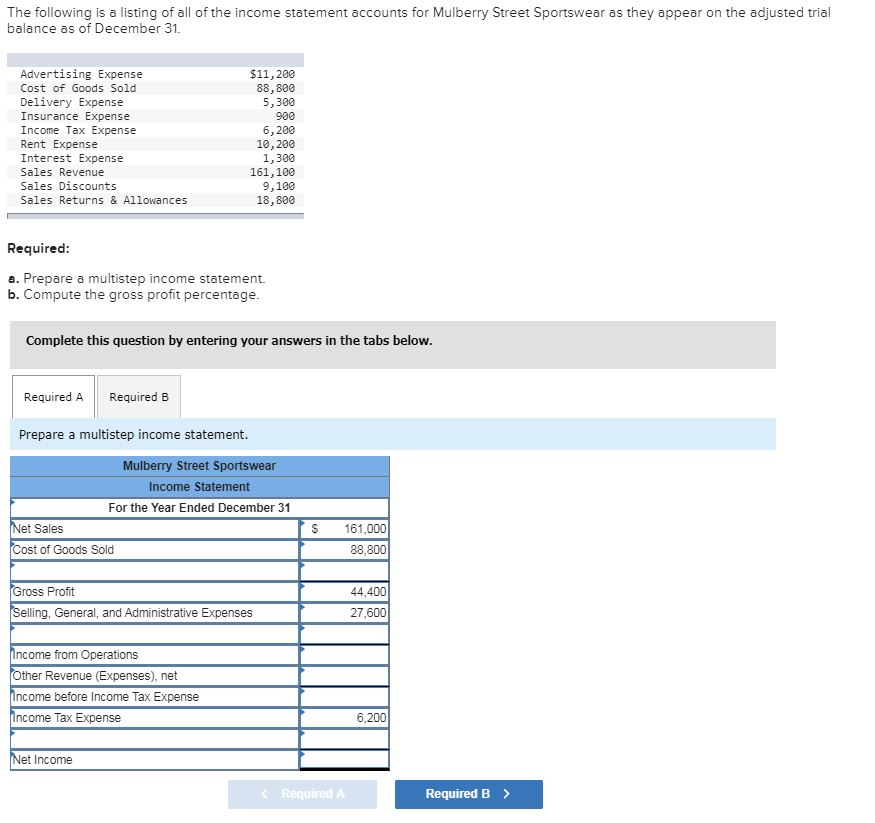Click the Sales Discounts value 9,100
Viewport: 875px width, 823px height.
[279, 186]
